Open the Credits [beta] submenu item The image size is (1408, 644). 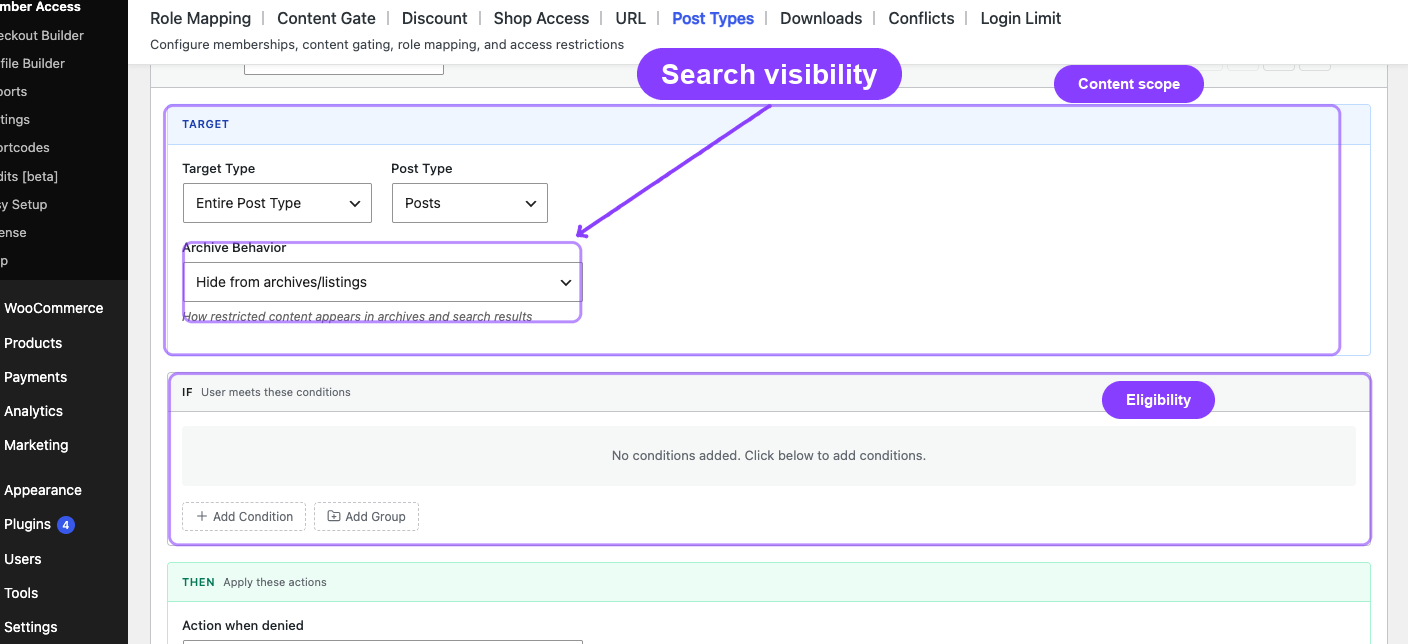(x=29, y=176)
